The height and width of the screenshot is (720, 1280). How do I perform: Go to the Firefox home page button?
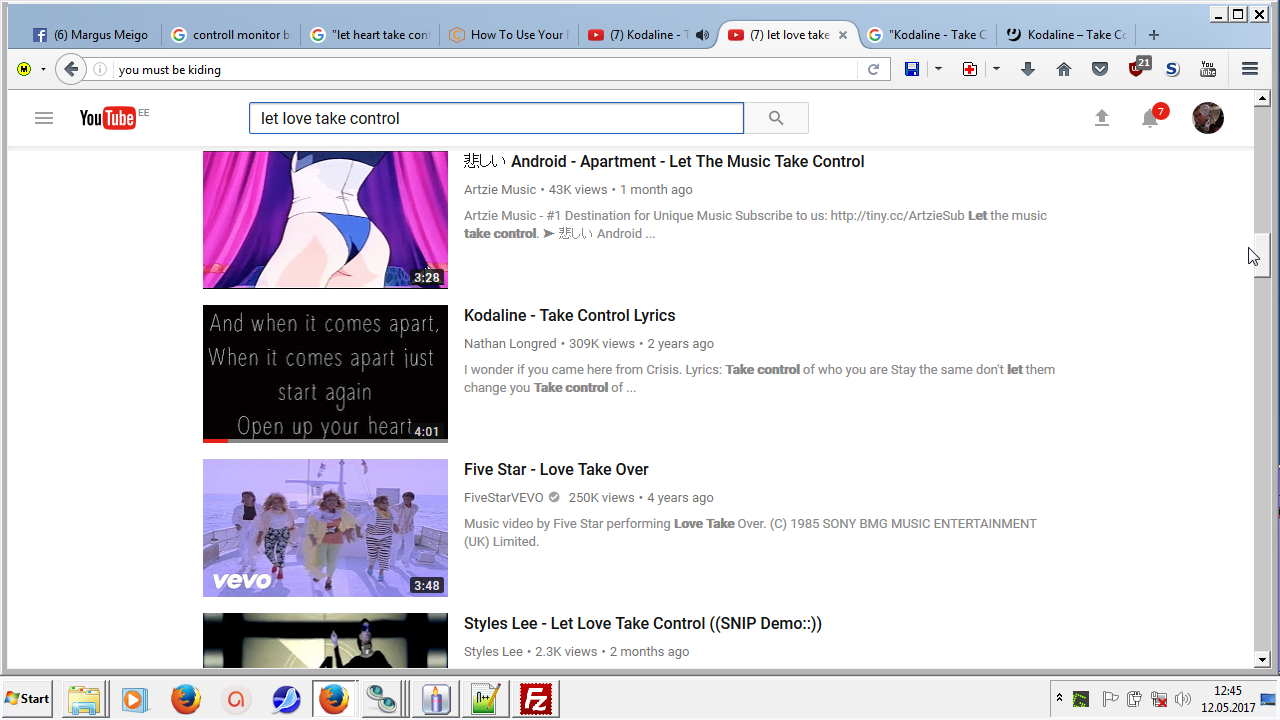point(1064,69)
